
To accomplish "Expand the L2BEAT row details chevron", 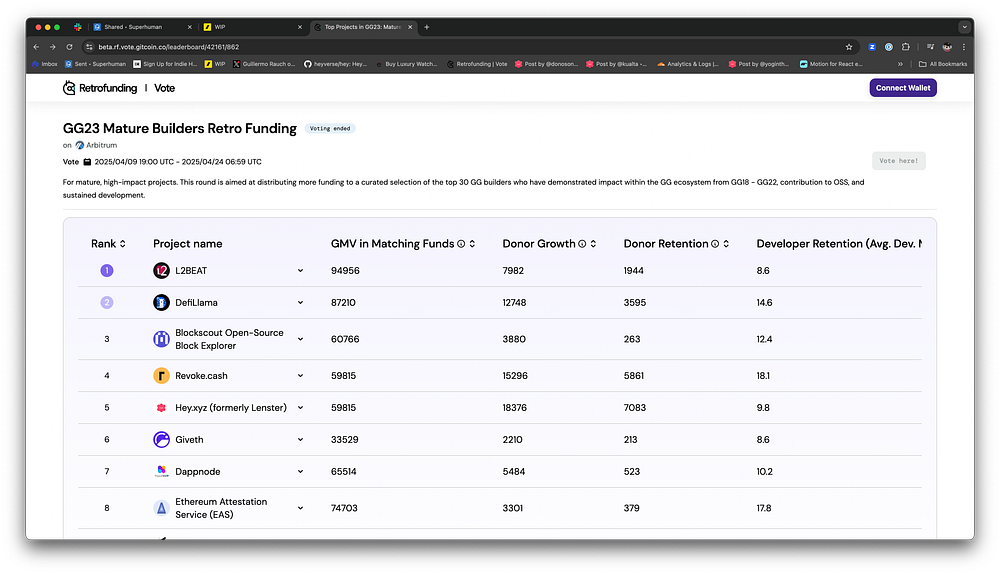I will tap(300, 270).
